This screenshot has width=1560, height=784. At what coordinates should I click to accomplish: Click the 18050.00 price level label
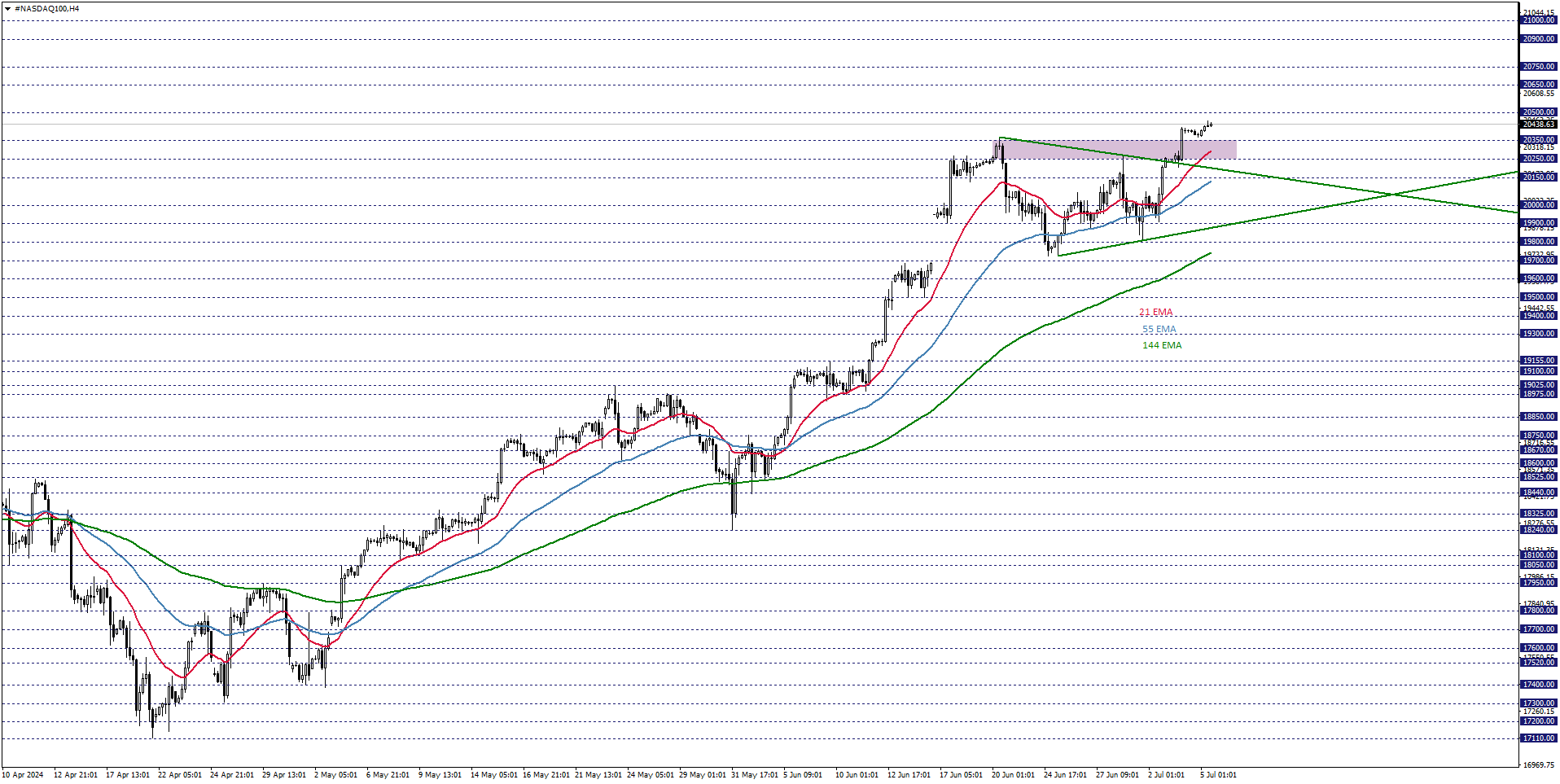tap(1539, 565)
